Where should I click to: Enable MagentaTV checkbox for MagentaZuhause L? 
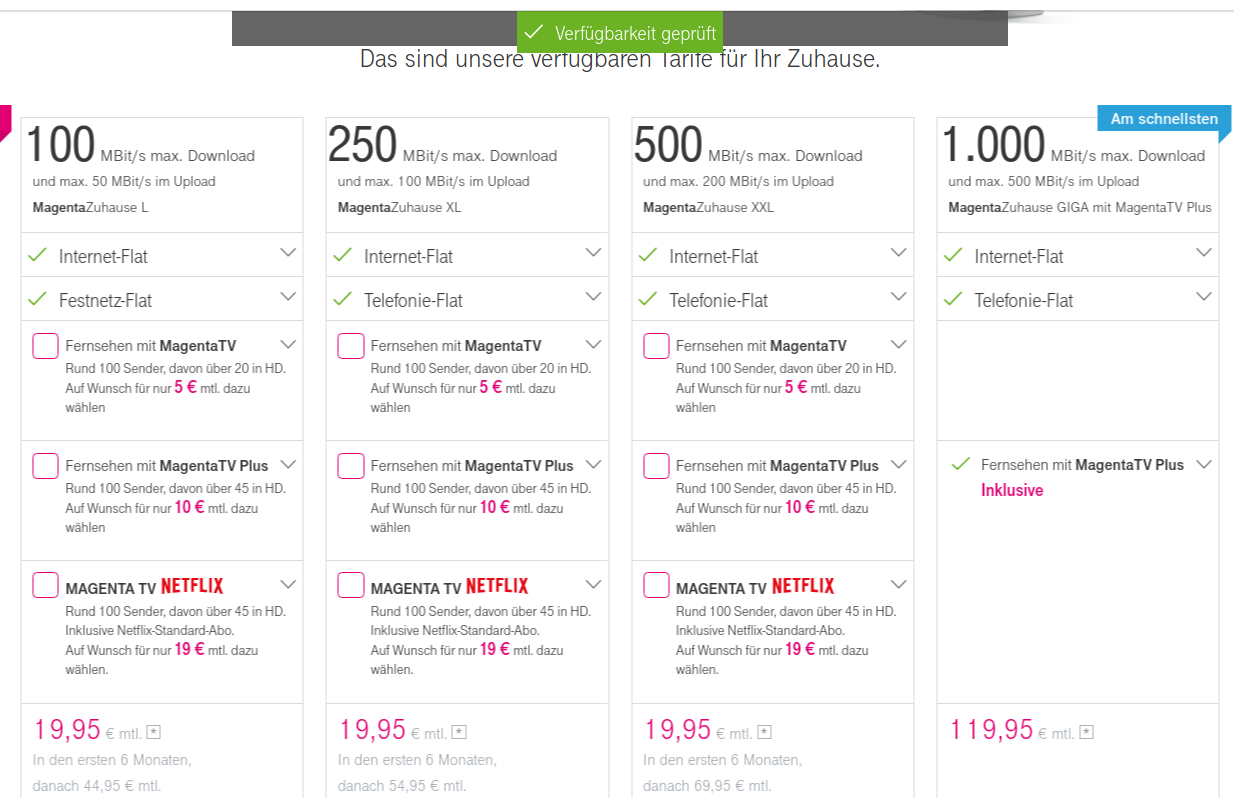click(45, 346)
